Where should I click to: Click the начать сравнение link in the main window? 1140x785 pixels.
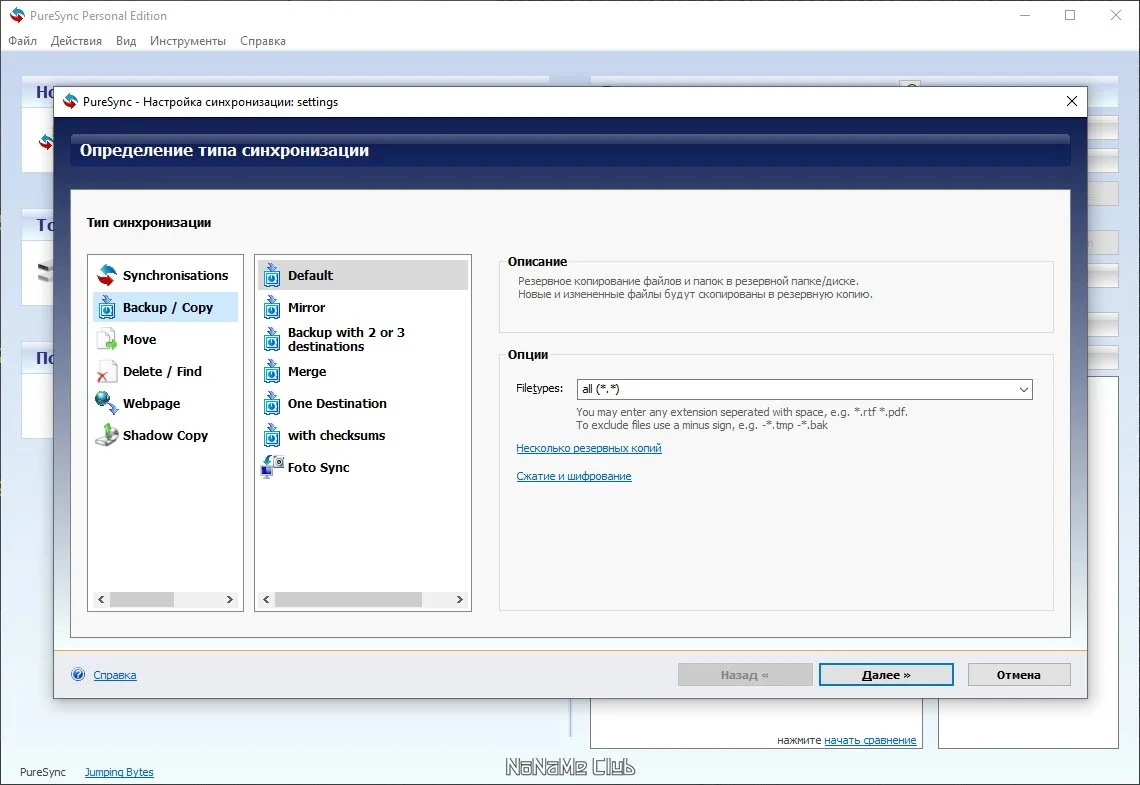870,740
